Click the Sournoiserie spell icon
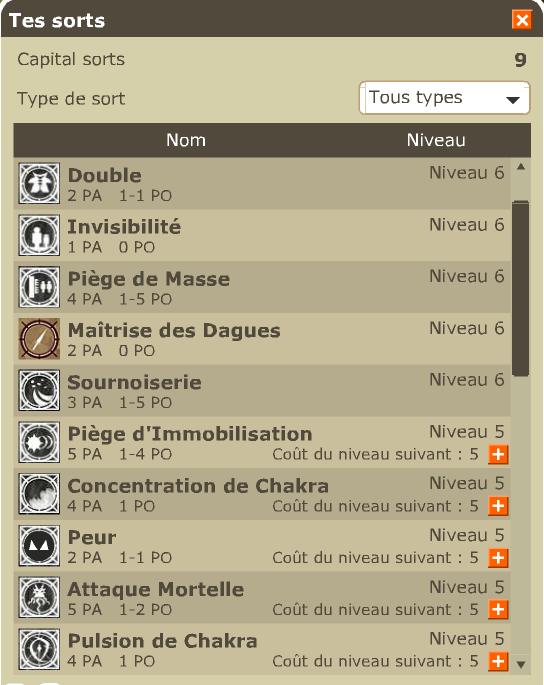Image resolution: width=544 pixels, height=685 pixels. tap(39, 391)
